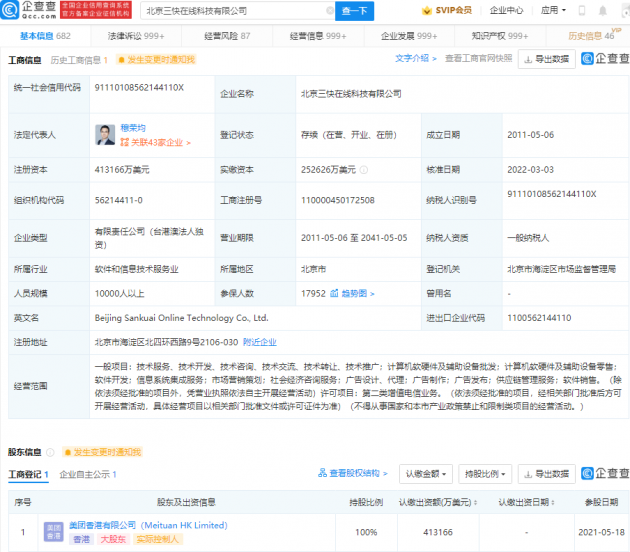The image size is (630, 552).
Task: Select the 企业自主公示 shareholder tab
Action: (x=88, y=474)
